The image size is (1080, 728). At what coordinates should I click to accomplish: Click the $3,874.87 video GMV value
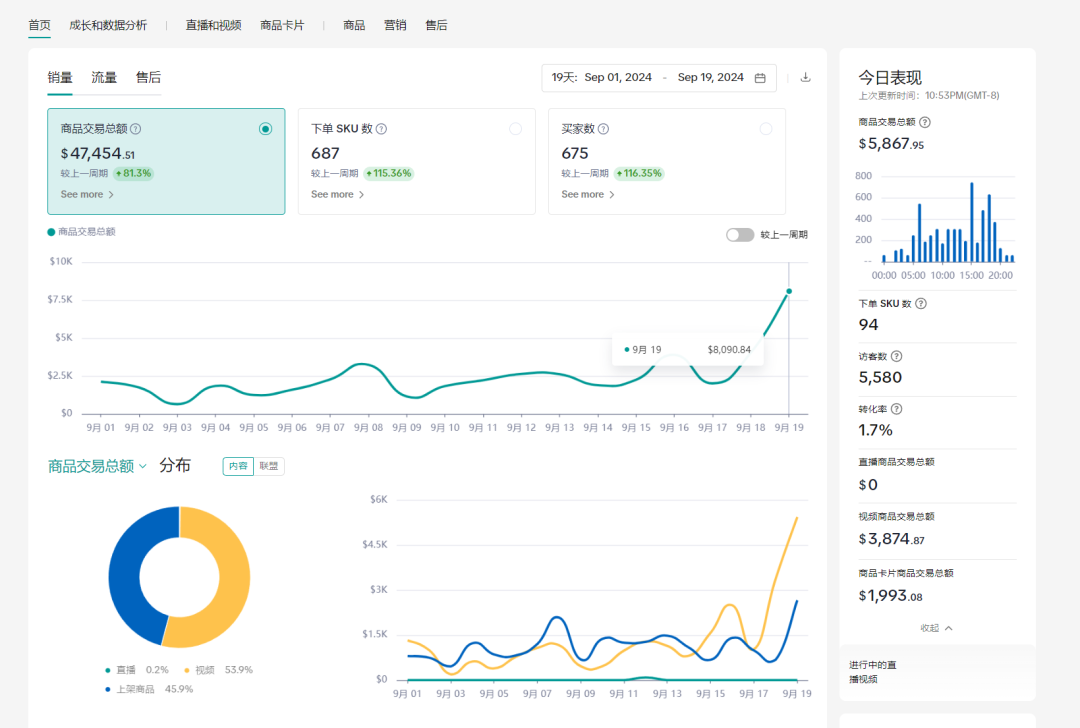tap(891, 539)
